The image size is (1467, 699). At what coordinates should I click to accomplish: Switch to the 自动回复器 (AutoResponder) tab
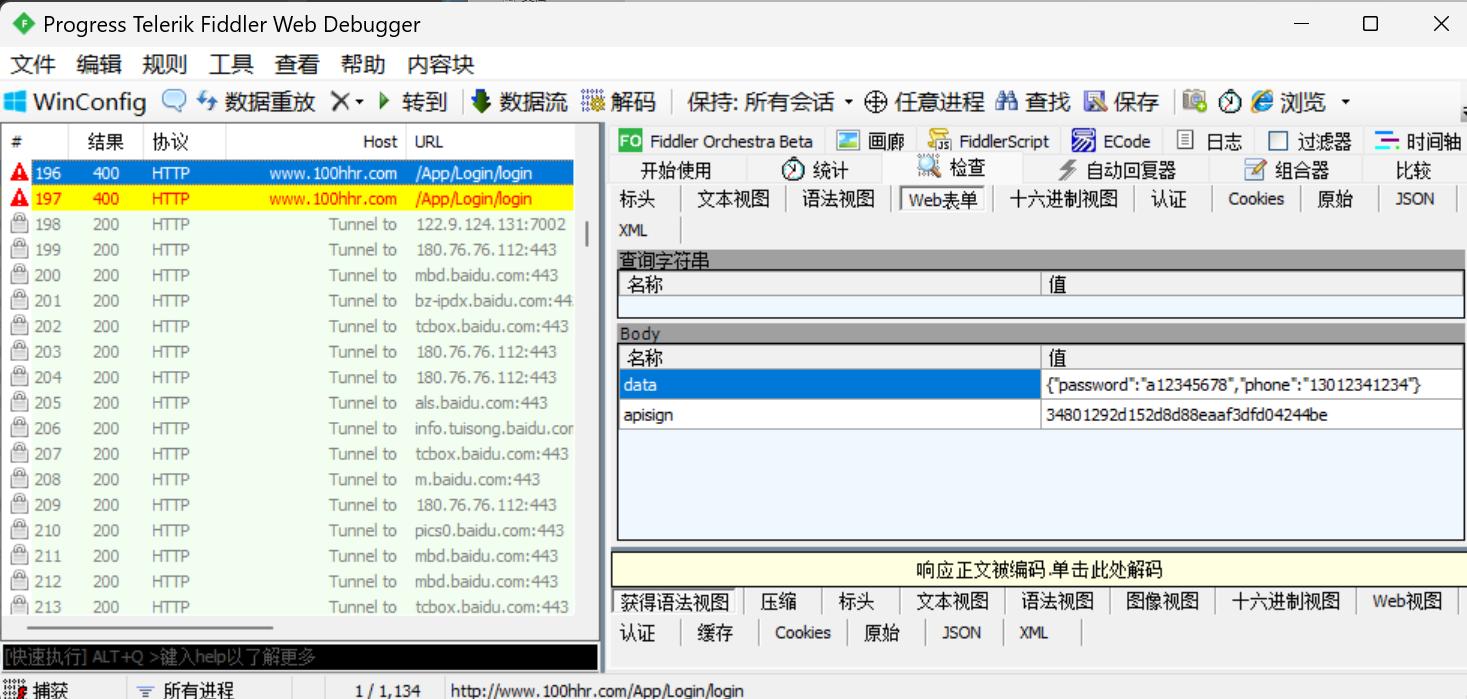tap(1117, 170)
